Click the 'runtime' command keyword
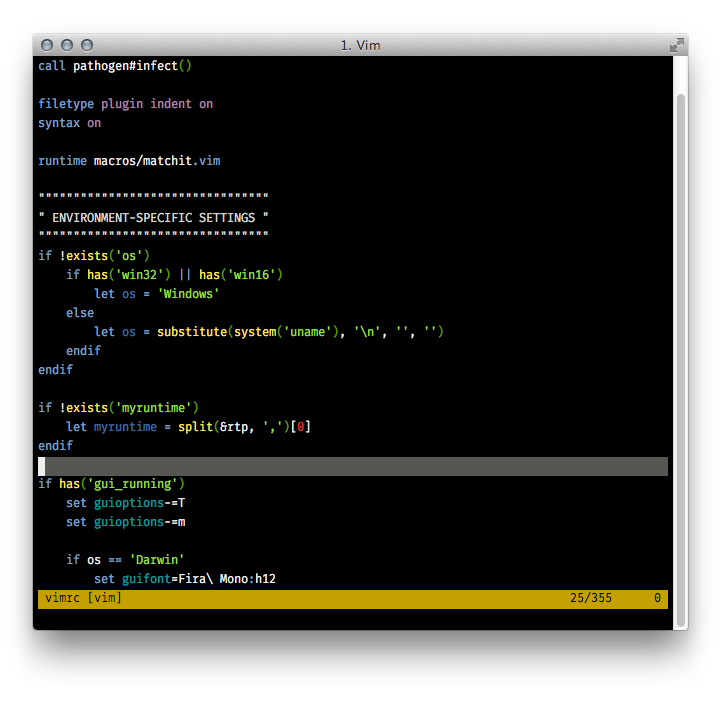 point(62,161)
